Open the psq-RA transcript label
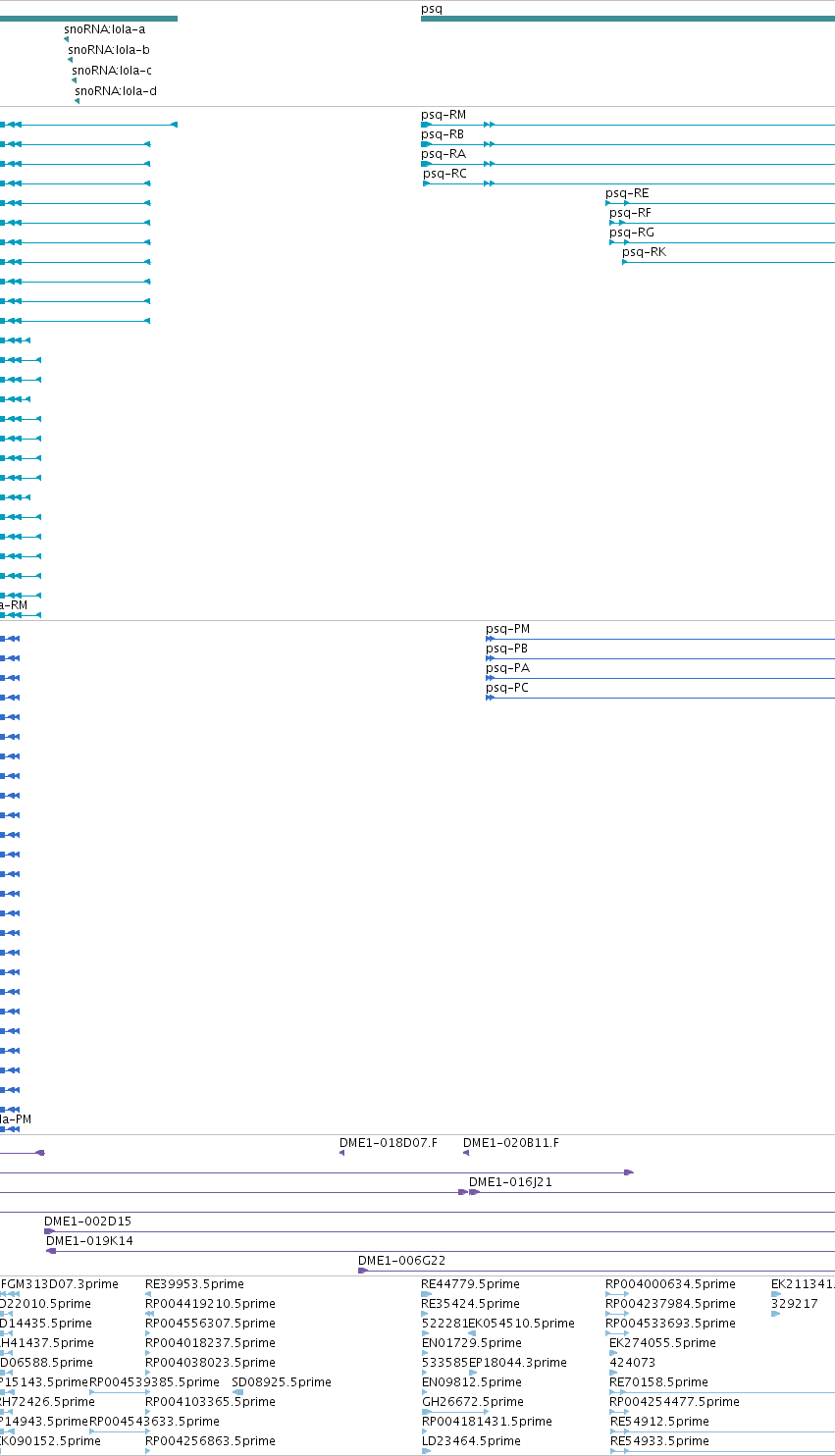835x1456 pixels. 444,154
